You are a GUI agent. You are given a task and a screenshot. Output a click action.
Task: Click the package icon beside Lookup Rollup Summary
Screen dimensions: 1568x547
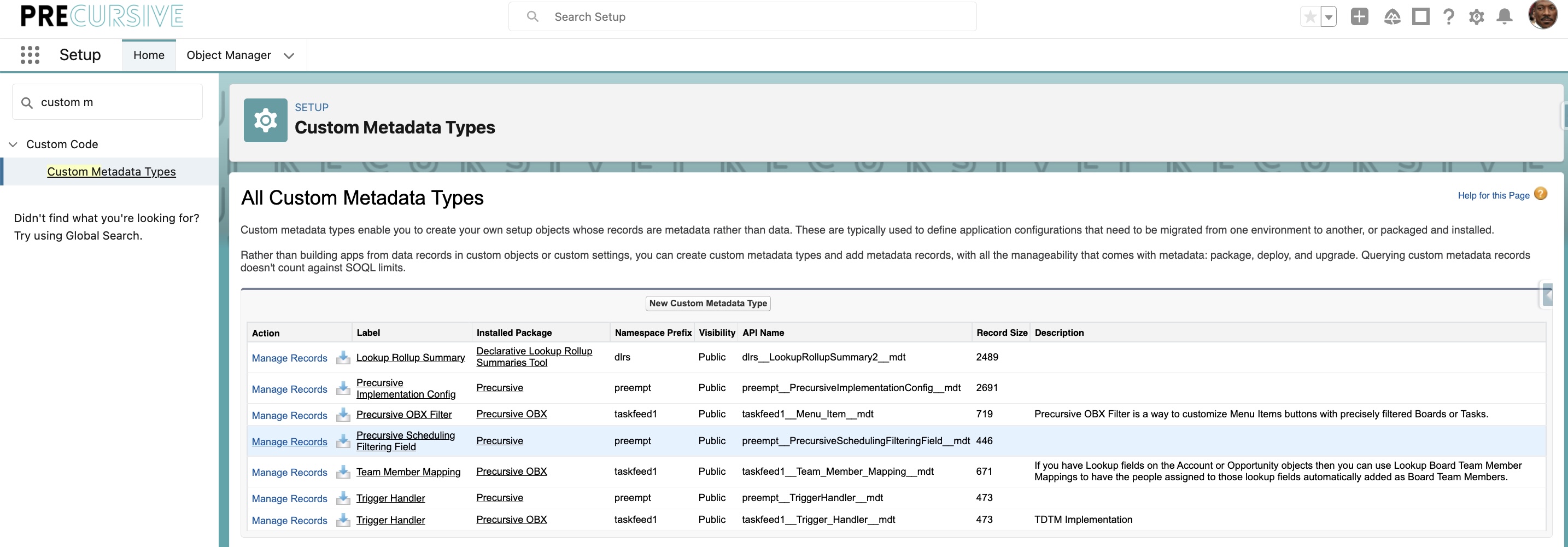point(343,359)
